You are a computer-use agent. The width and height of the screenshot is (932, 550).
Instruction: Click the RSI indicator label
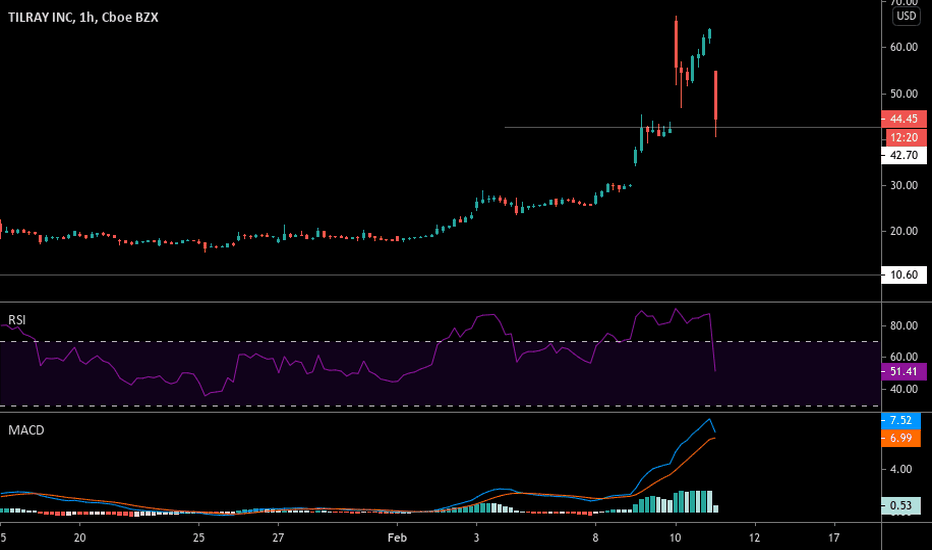(17, 320)
